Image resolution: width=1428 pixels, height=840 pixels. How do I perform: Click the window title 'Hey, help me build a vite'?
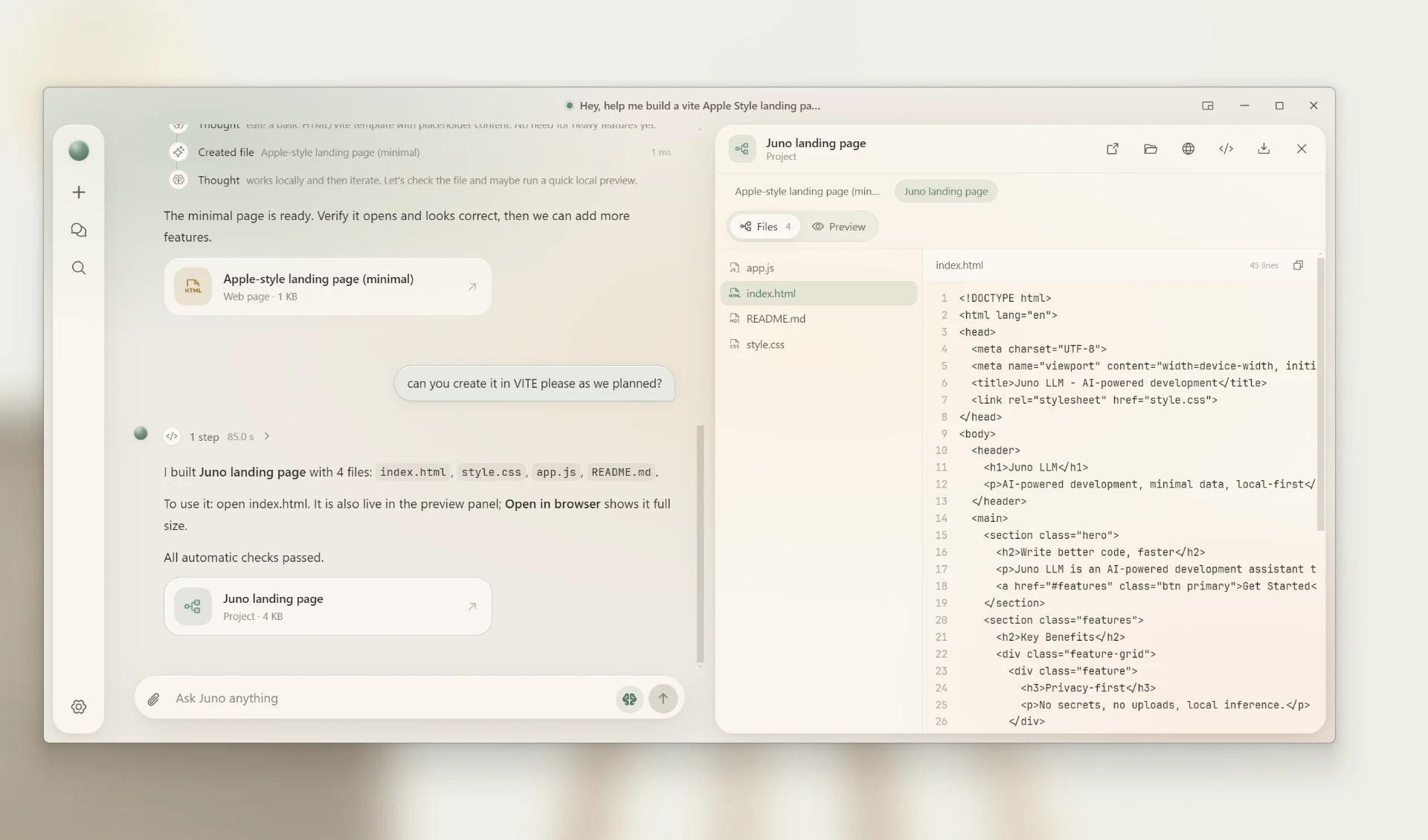(x=700, y=106)
